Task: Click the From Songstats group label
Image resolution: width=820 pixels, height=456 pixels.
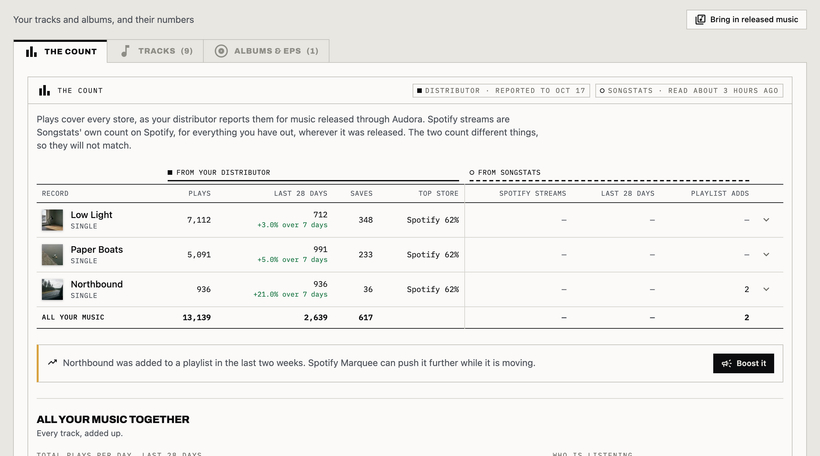Action: coord(505,173)
